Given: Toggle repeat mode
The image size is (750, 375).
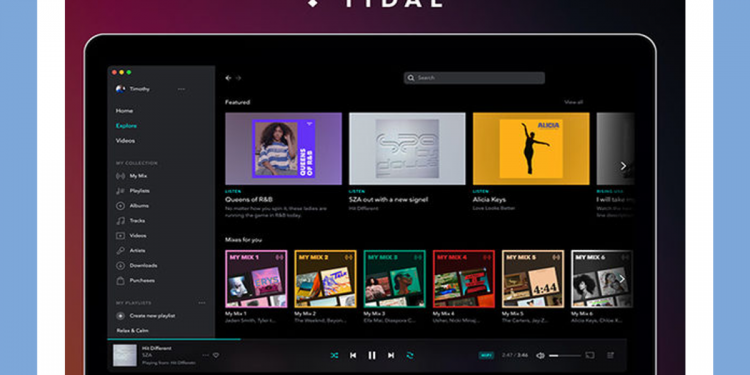Looking at the screenshot, I should point(410,355).
